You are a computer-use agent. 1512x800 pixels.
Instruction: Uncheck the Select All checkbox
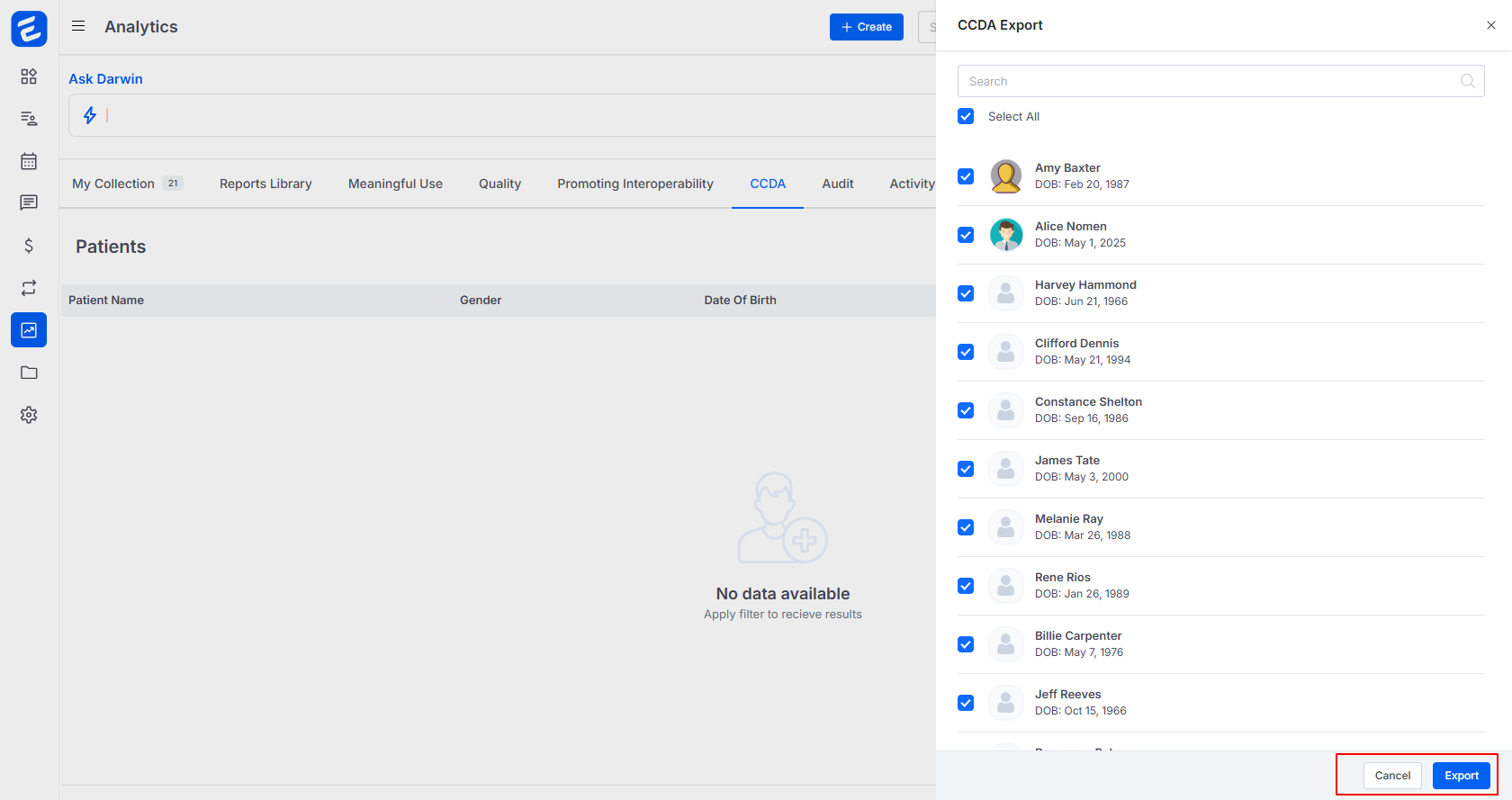pyautogui.click(x=966, y=116)
